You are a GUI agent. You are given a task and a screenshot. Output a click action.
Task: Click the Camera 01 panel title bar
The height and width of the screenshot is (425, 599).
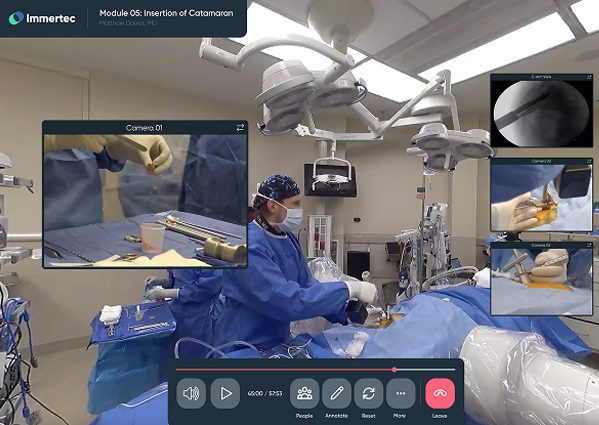click(145, 128)
